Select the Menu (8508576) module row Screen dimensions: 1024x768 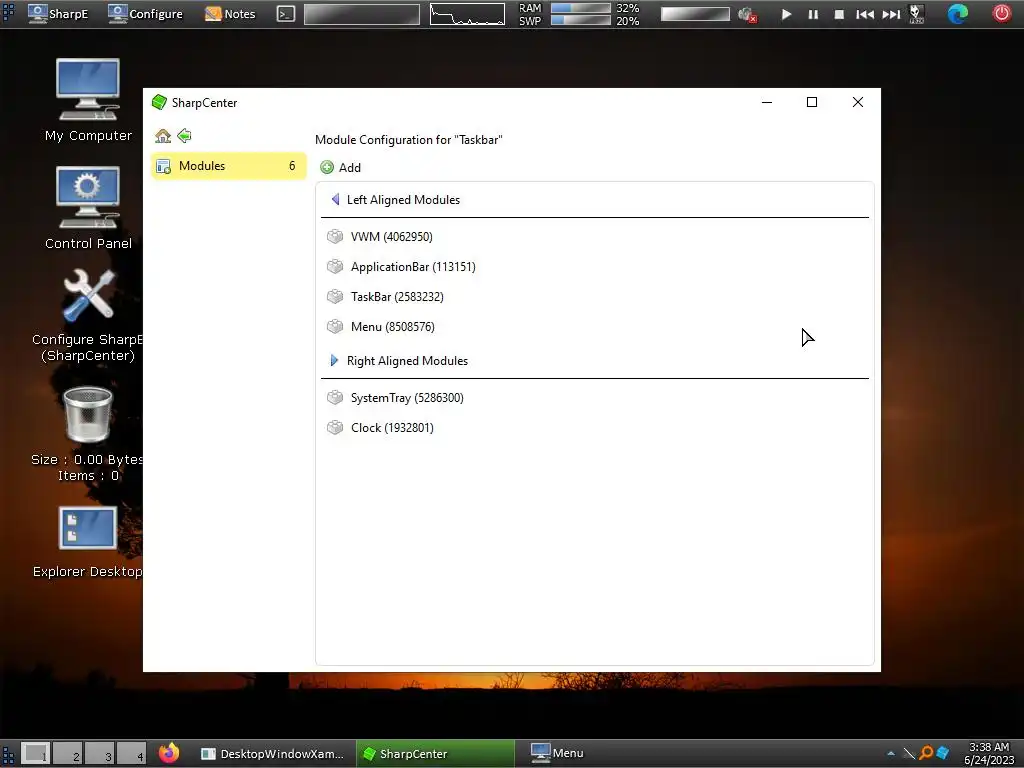pyautogui.click(x=595, y=327)
